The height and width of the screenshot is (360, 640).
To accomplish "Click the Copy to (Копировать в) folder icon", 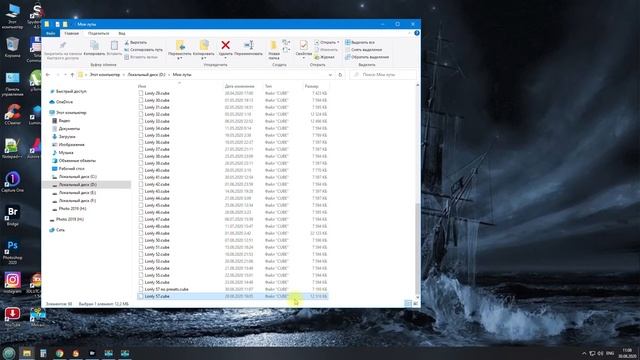I will 204,45.
